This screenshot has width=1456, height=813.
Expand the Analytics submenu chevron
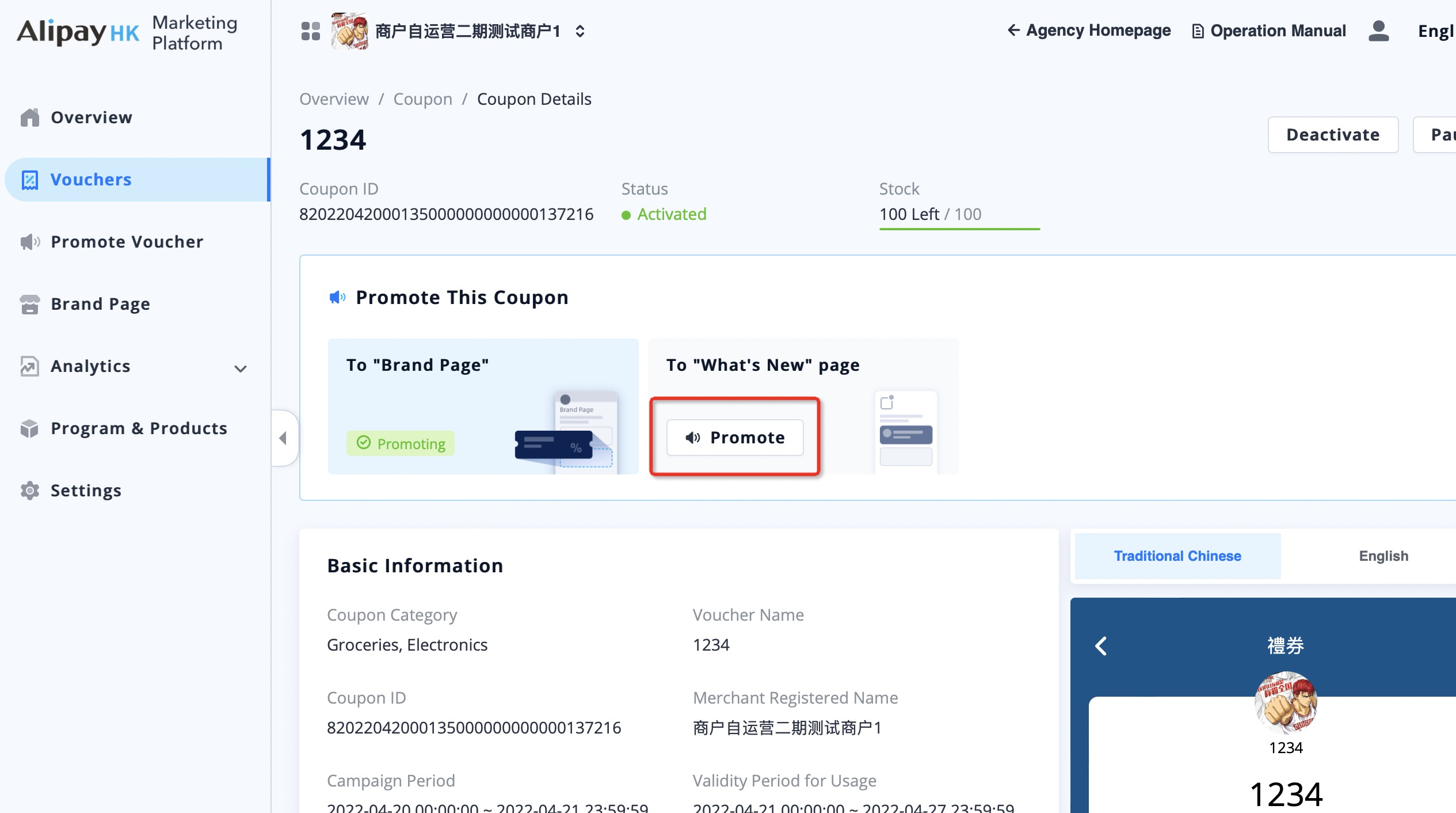point(241,368)
